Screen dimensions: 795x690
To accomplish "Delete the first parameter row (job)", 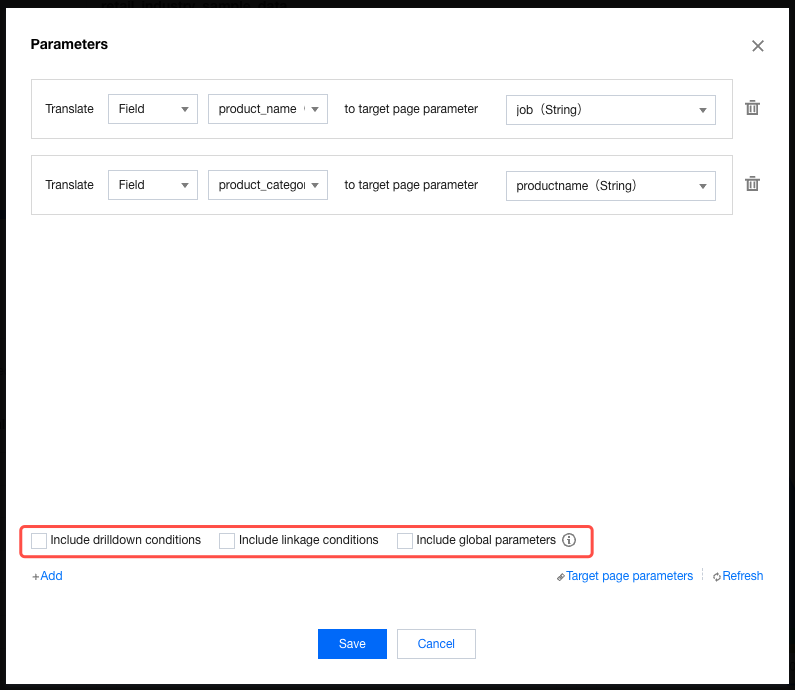I will pyautogui.click(x=753, y=108).
